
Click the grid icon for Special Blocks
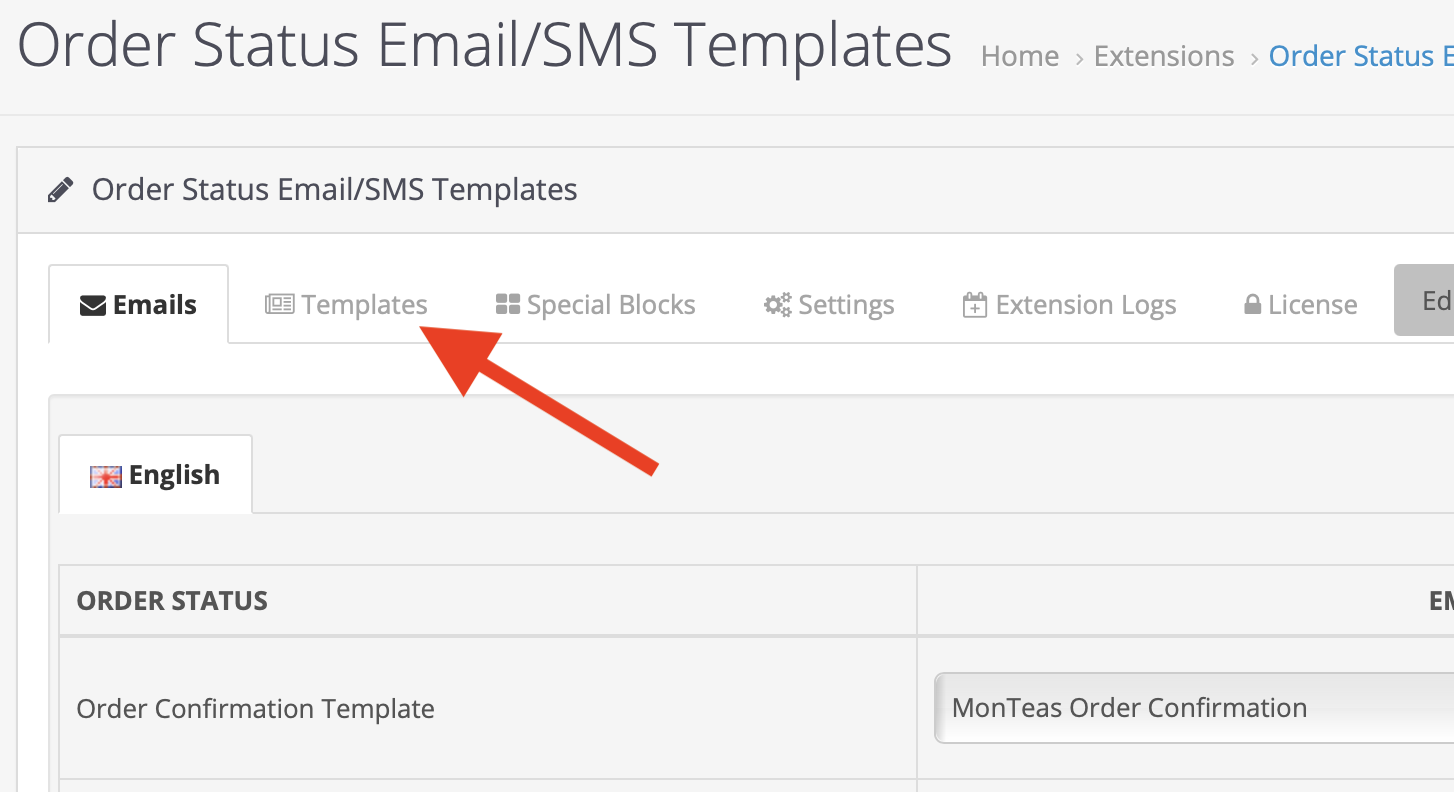(508, 304)
